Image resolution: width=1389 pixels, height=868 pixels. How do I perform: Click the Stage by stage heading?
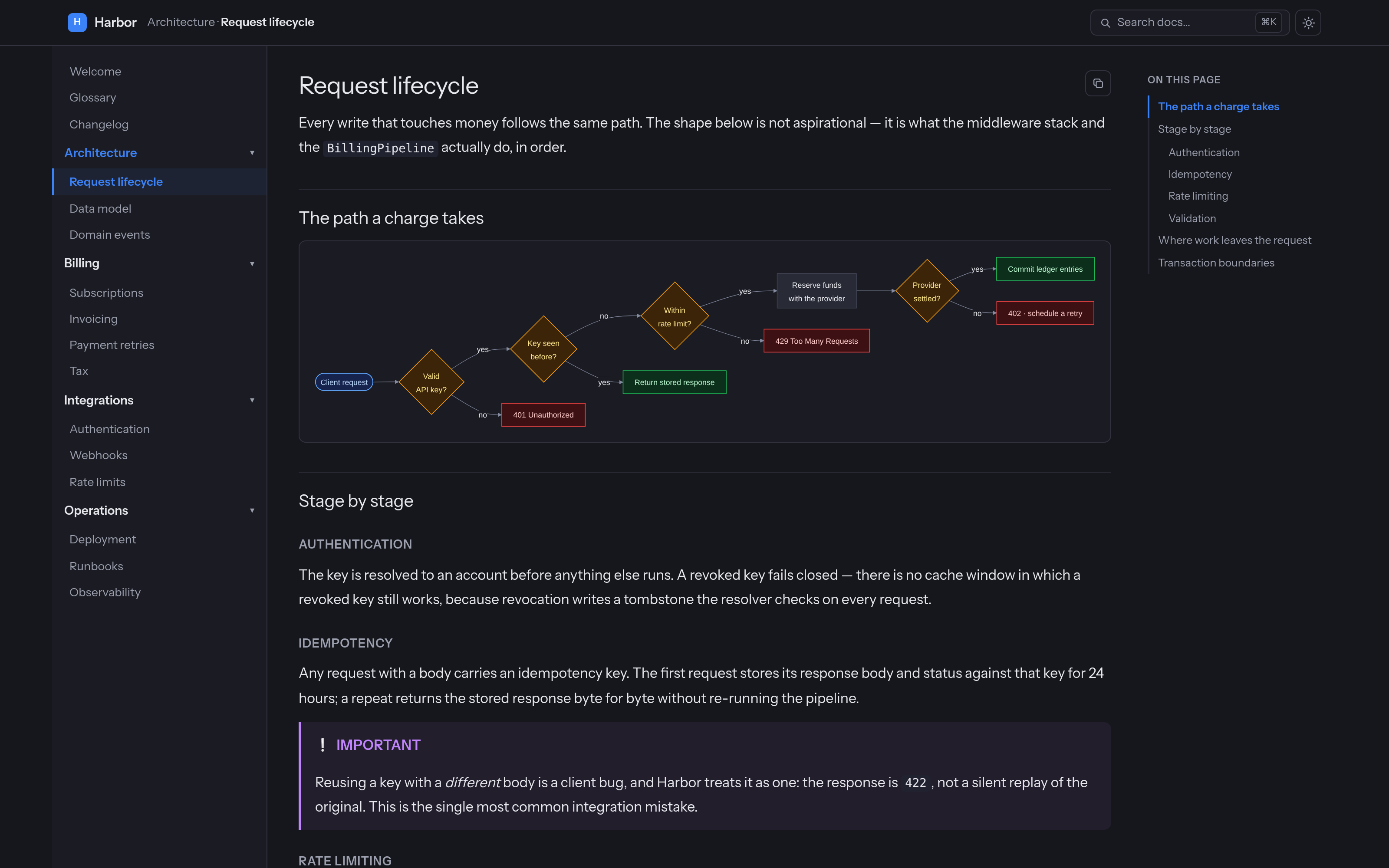(356, 501)
